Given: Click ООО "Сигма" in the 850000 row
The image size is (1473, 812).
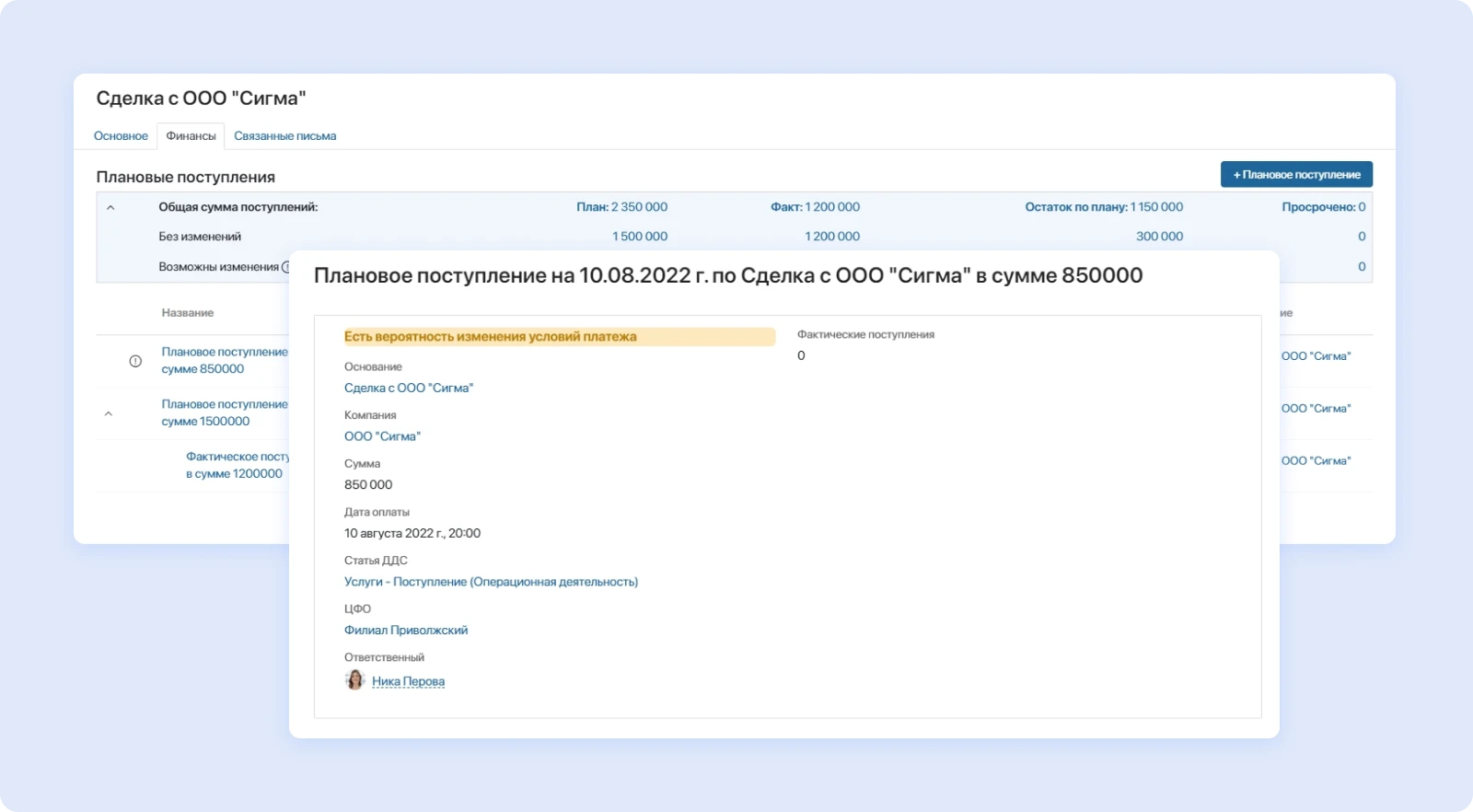Looking at the screenshot, I should tap(1316, 356).
